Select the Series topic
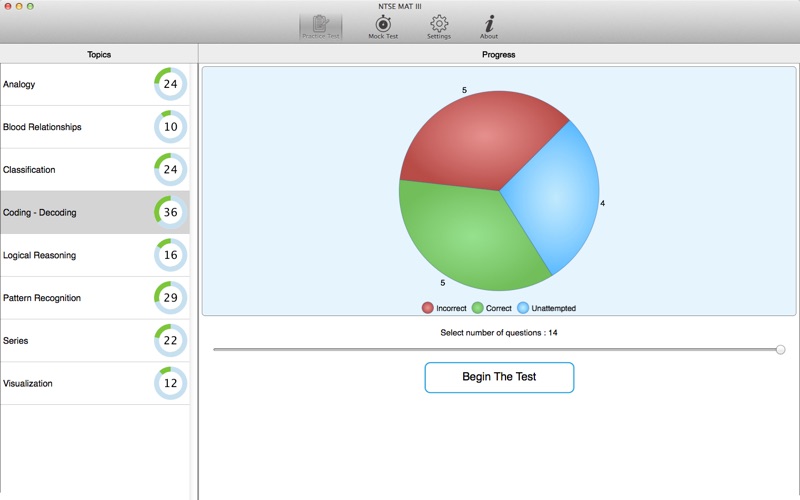Screen dimensions: 800x500 (x=95, y=341)
